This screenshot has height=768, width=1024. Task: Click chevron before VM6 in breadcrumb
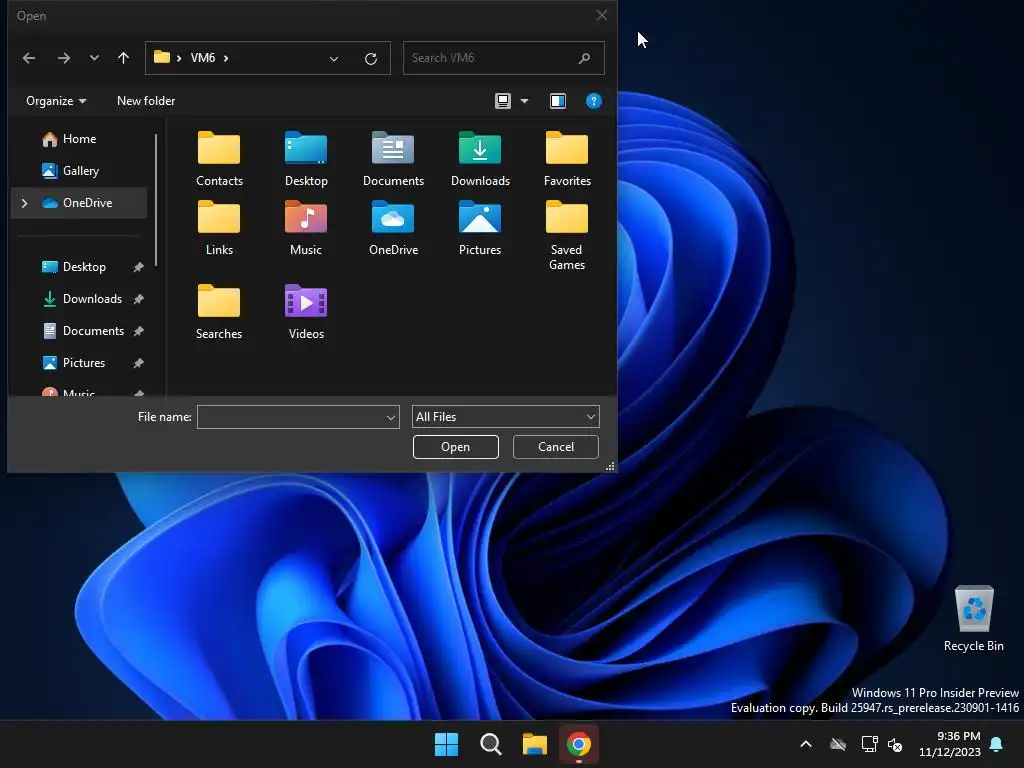179,58
